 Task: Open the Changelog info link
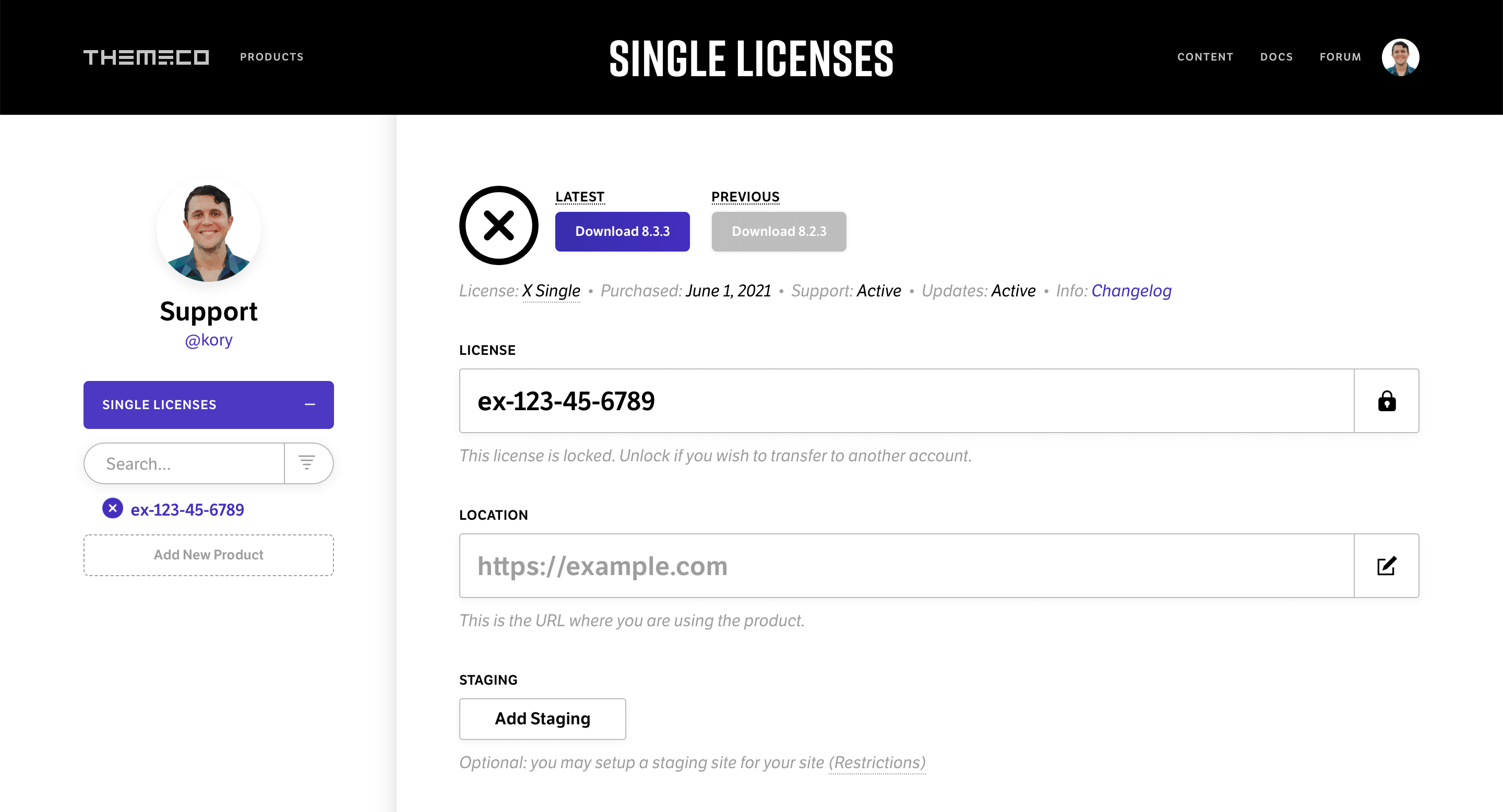(x=1131, y=291)
